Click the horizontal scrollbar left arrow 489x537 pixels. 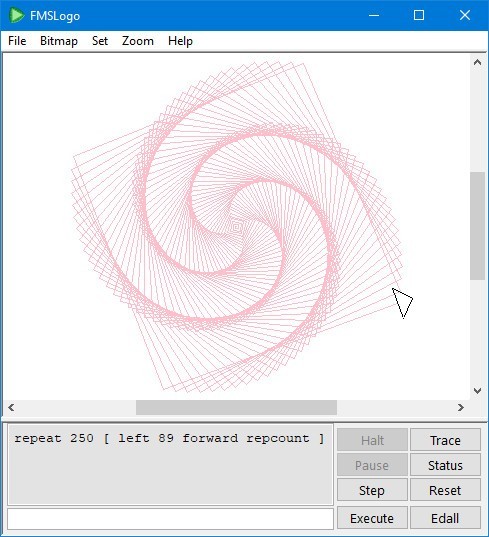point(11,408)
